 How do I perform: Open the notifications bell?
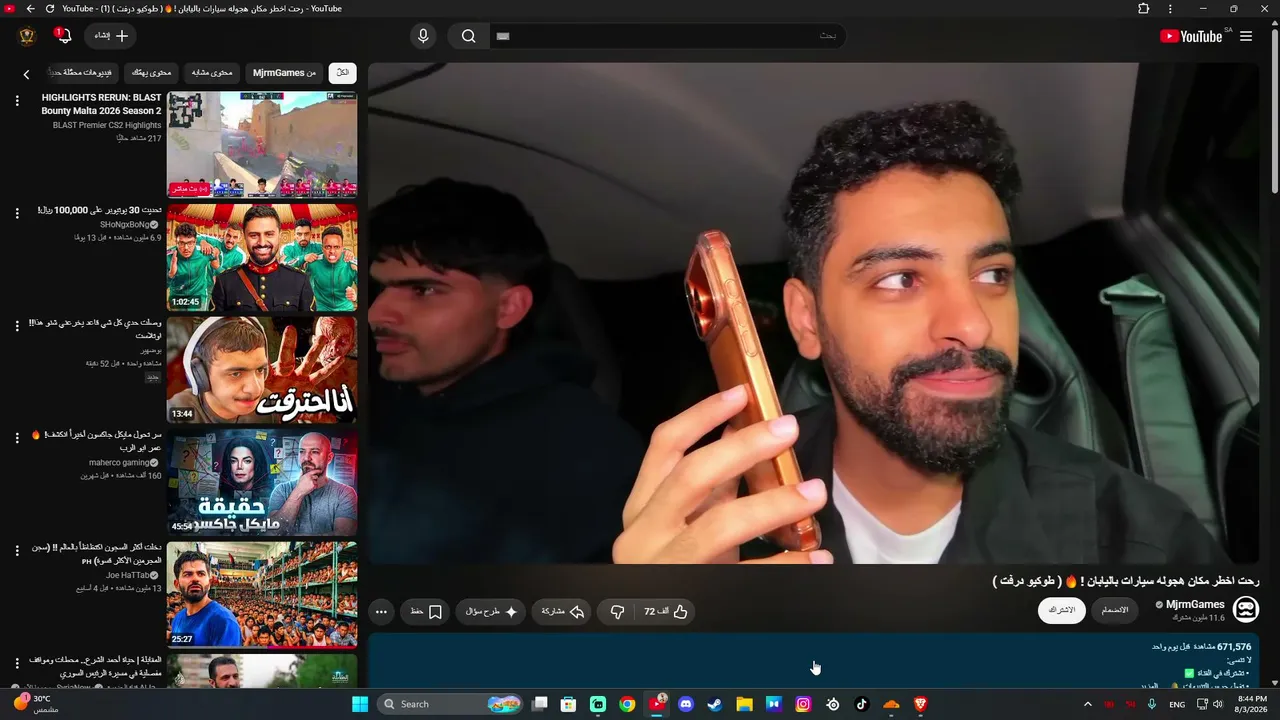[x=63, y=36]
